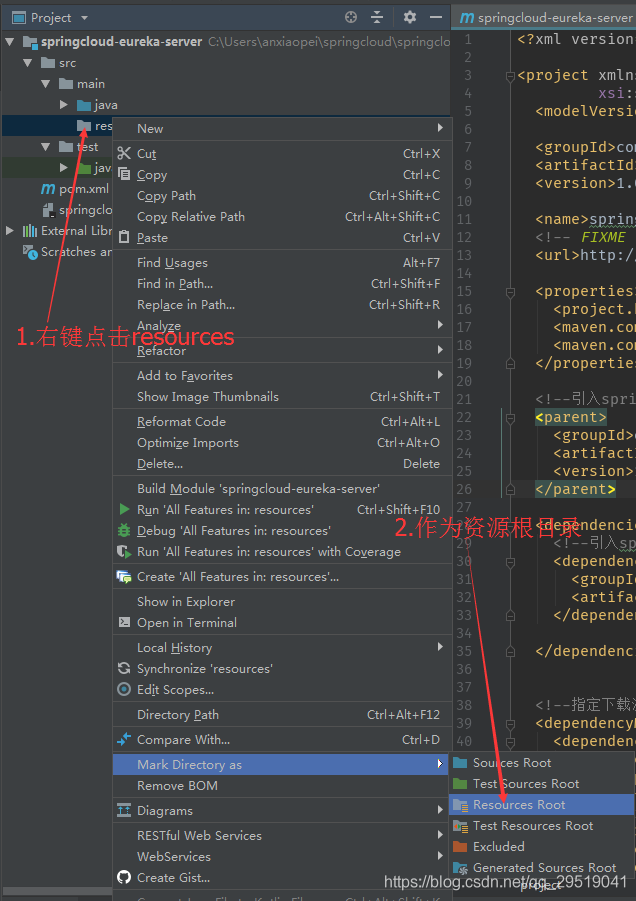The image size is (636, 901).
Task: Click the Diagrams icon
Action: 124,811
